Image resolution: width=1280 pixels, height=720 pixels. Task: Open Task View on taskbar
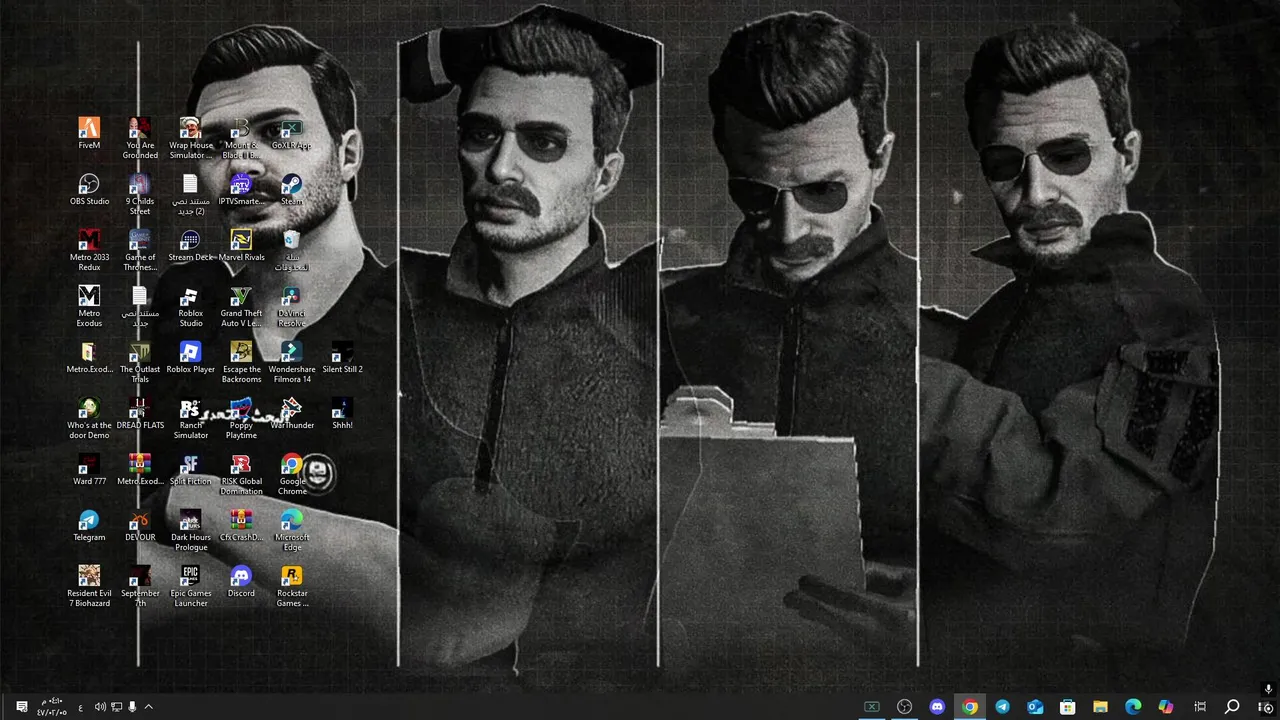point(1200,706)
